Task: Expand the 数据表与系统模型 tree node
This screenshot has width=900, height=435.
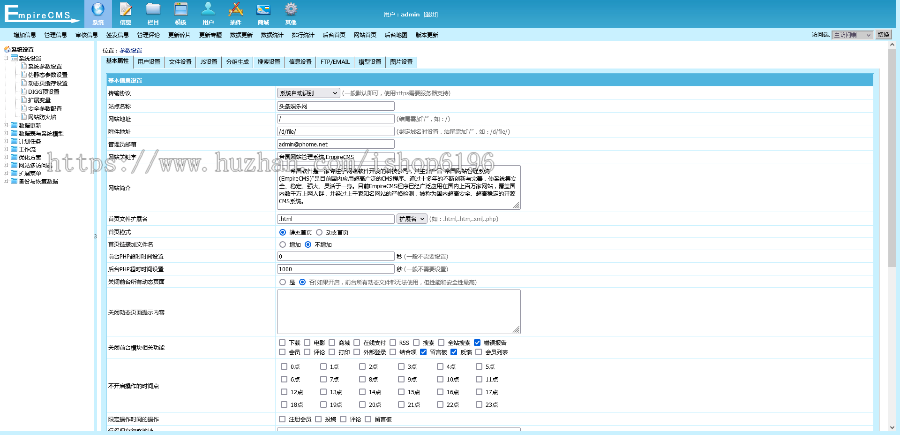Action: (6, 133)
